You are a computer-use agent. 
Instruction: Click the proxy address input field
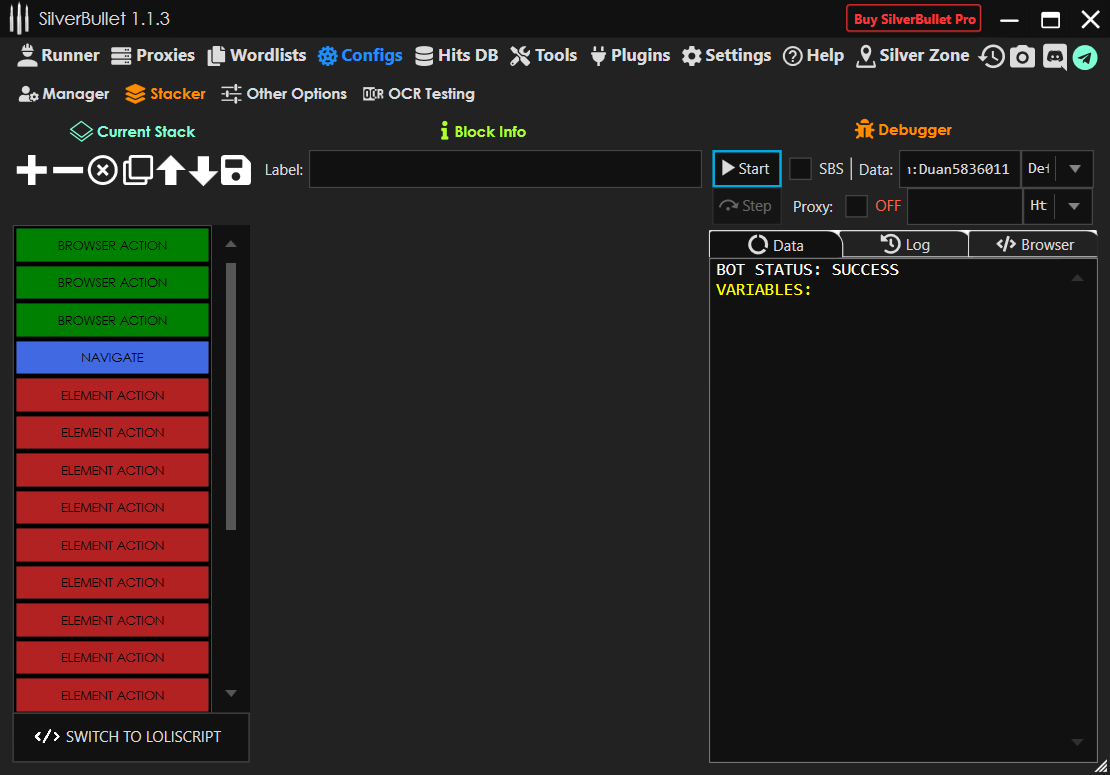(965, 206)
